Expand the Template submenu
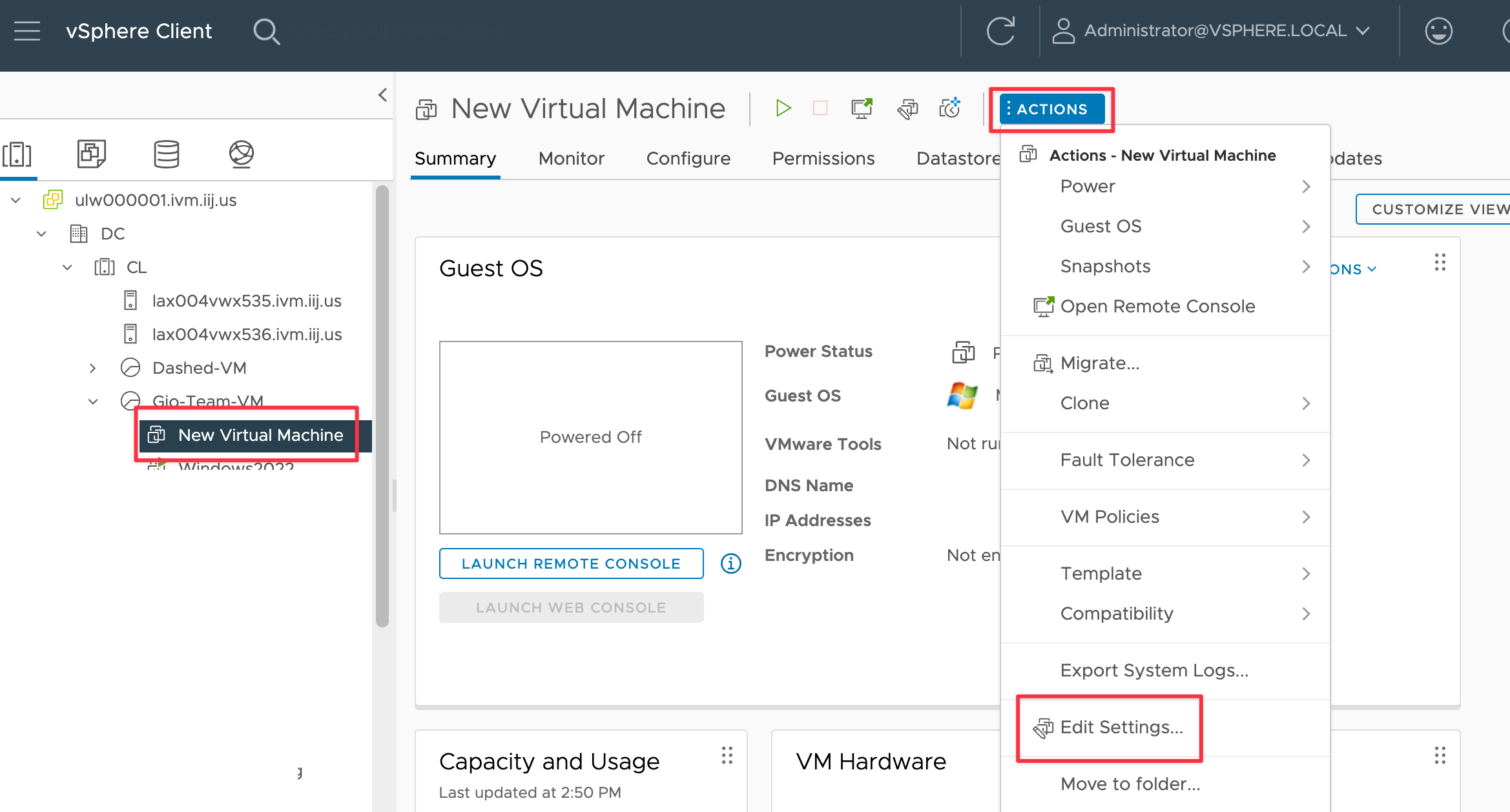1510x812 pixels. tap(1165, 574)
